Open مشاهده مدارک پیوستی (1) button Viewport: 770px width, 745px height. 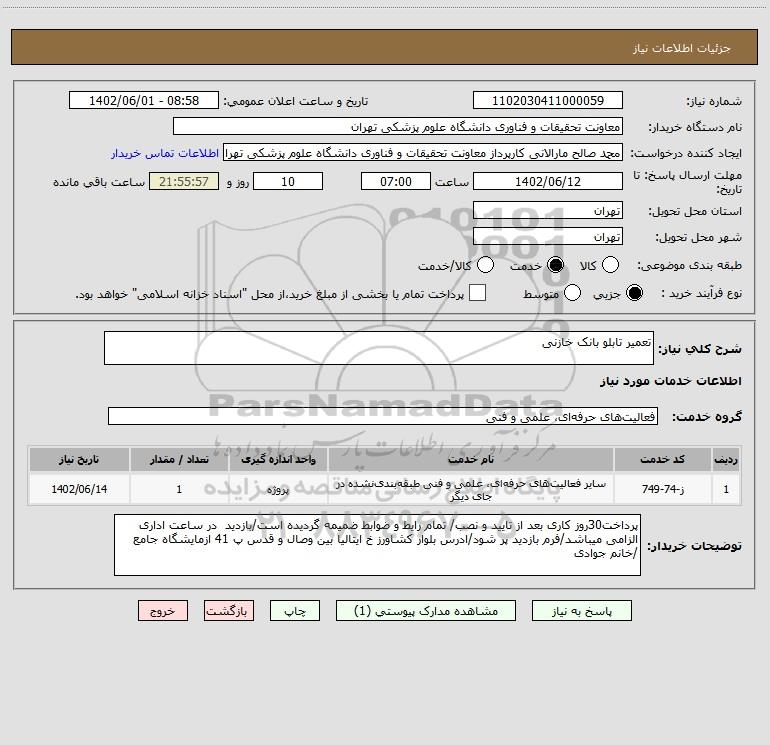click(x=426, y=611)
